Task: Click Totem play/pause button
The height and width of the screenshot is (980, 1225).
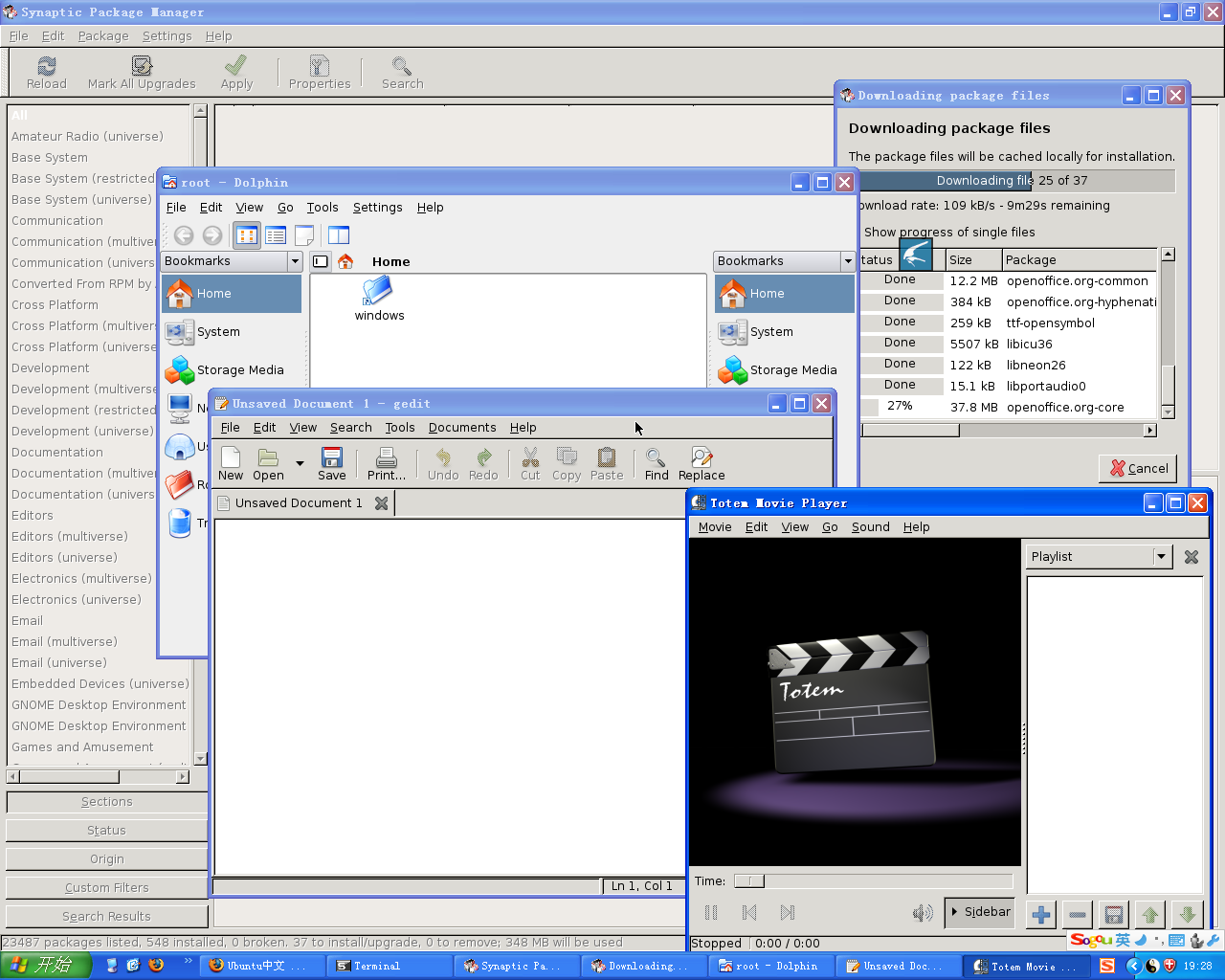Action: pyautogui.click(x=711, y=913)
